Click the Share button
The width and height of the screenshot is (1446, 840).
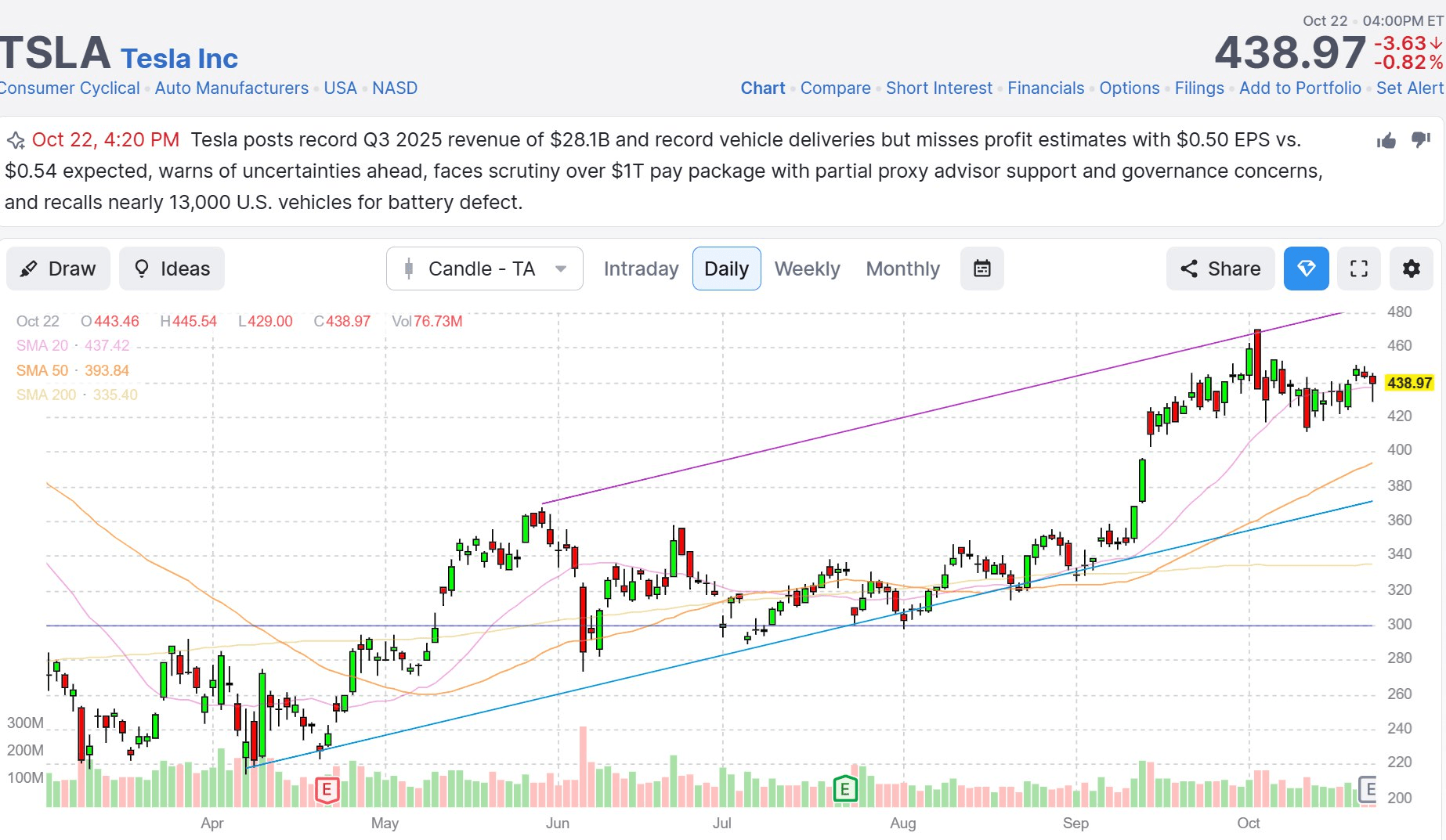click(1220, 269)
